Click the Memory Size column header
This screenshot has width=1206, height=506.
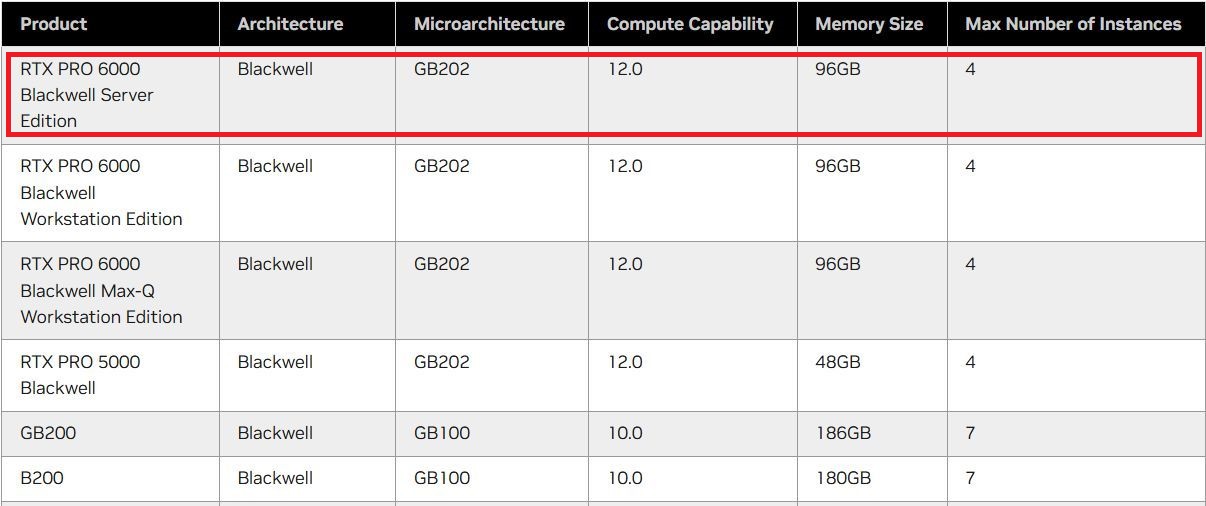pyautogui.click(x=869, y=24)
